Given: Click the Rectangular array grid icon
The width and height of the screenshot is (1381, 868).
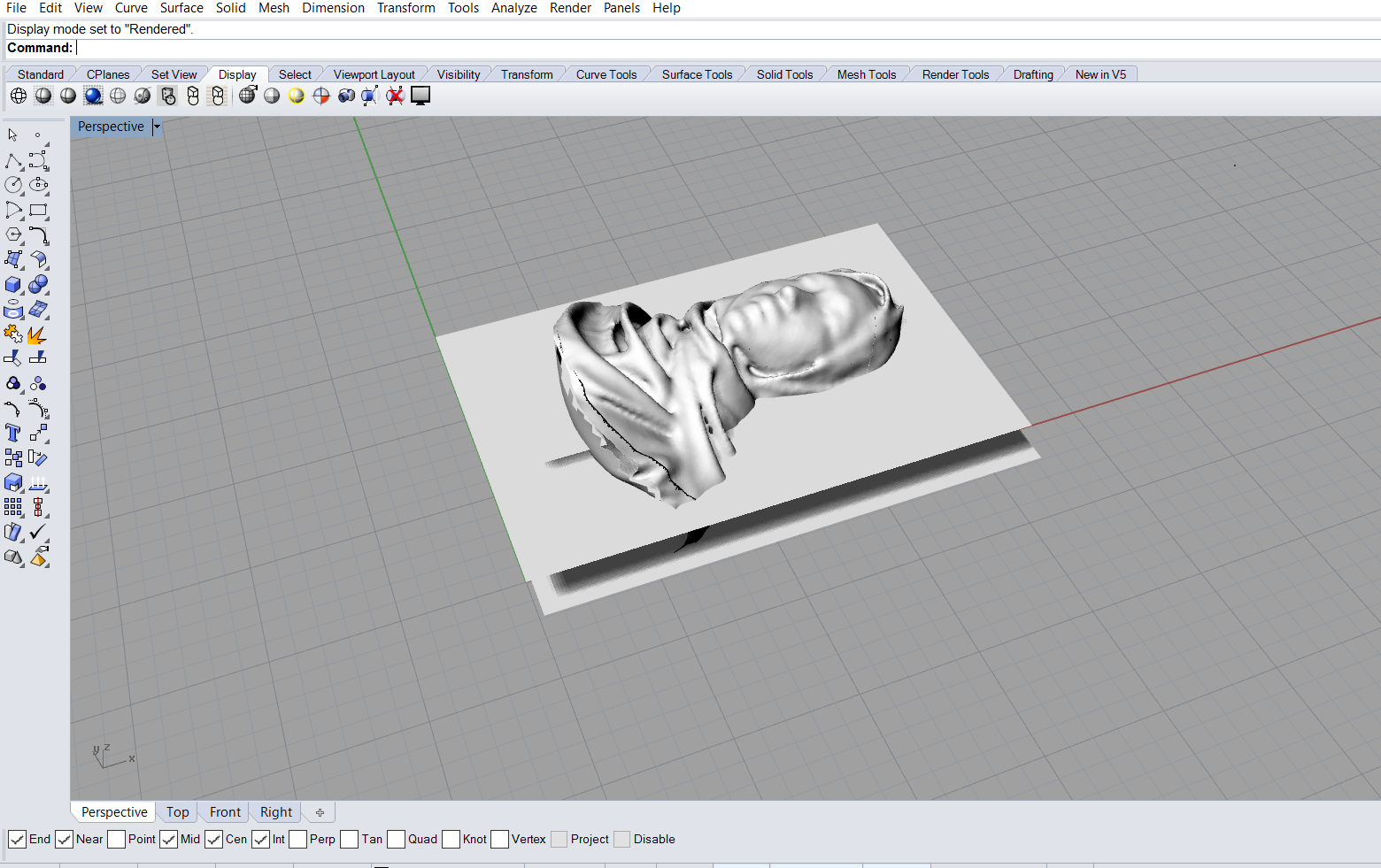Looking at the screenshot, I should 13,507.
